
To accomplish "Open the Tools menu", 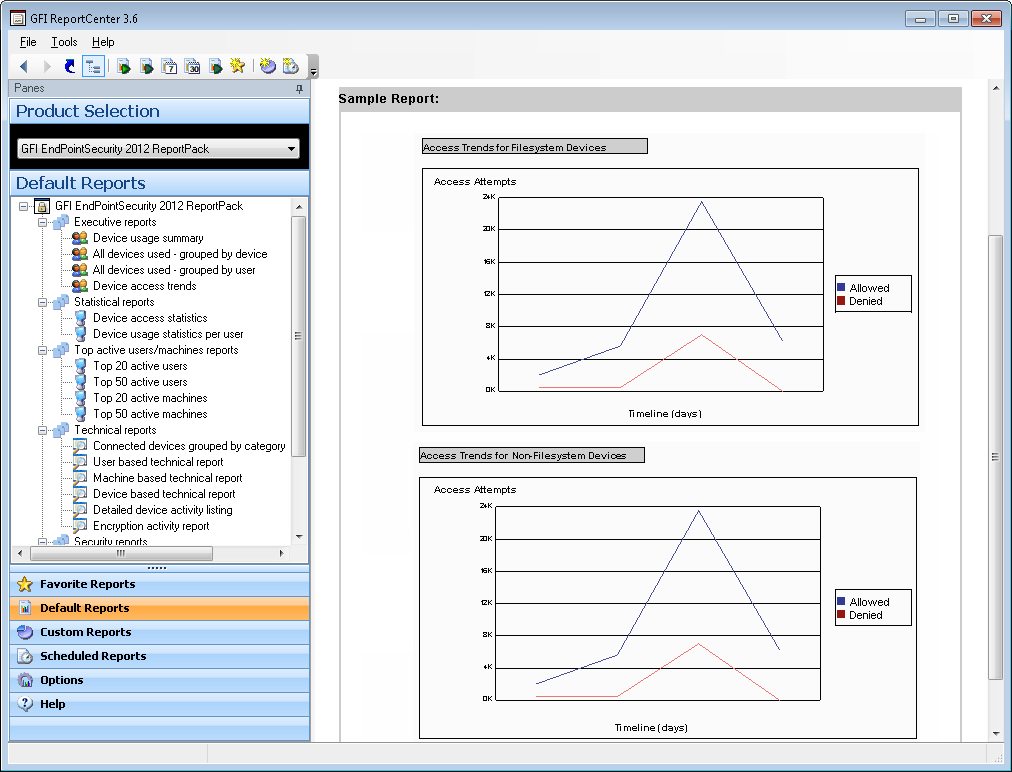I will pos(64,42).
